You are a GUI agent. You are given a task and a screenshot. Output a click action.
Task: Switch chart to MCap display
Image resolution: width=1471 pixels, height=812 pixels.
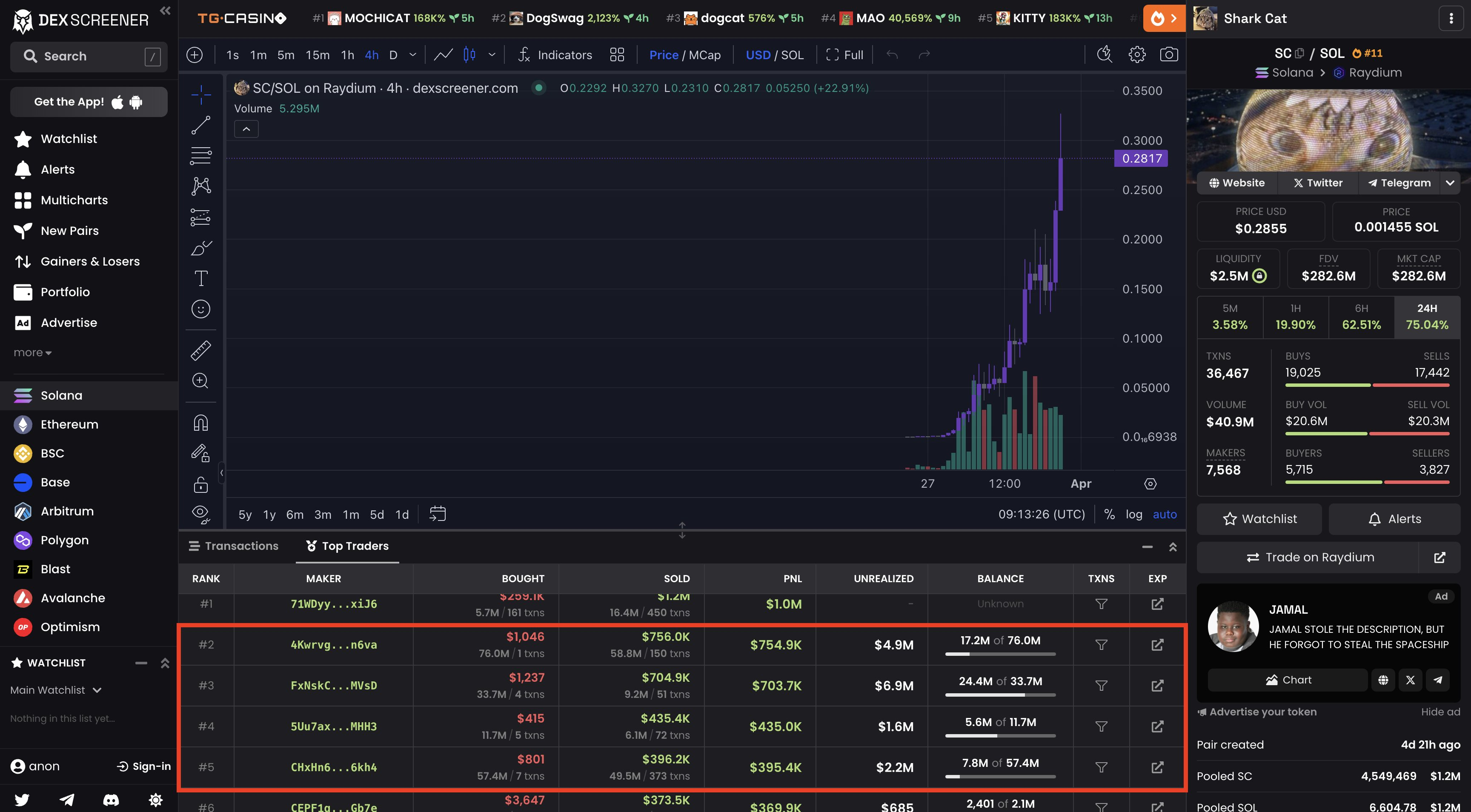tap(705, 55)
